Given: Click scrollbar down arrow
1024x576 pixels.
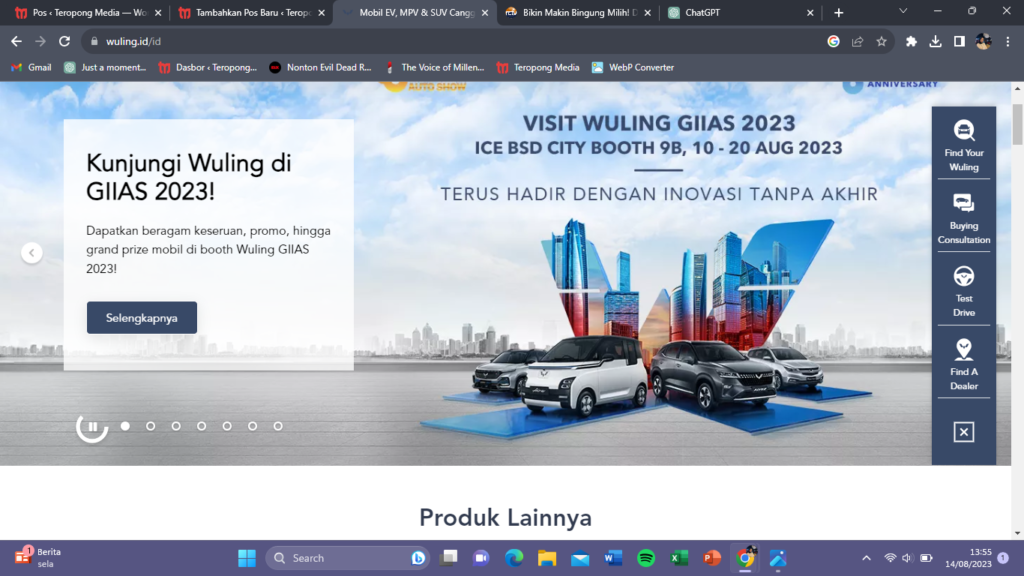Looking at the screenshot, I should (x=1017, y=534).
